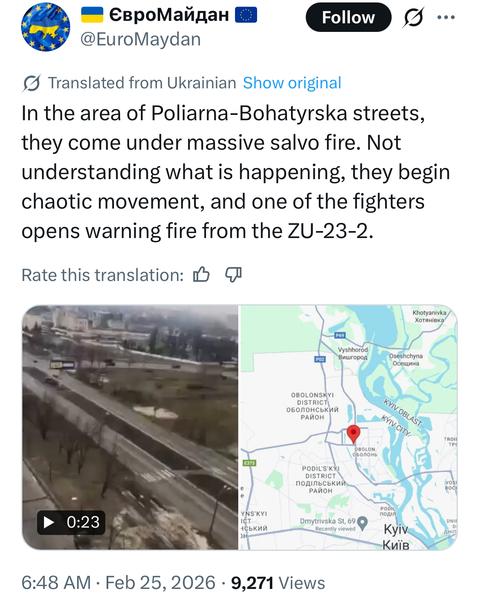Play the 0:23 video
The height and width of the screenshot is (600, 479).
click(71, 522)
